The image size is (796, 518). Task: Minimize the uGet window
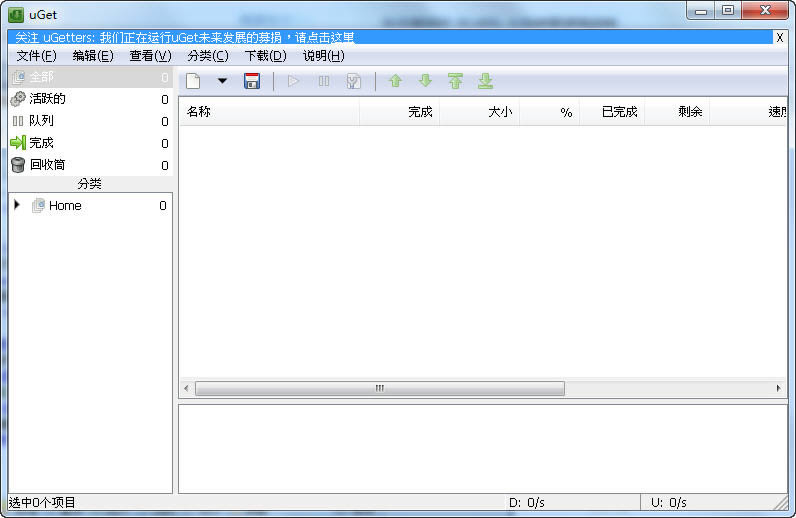(x=701, y=10)
